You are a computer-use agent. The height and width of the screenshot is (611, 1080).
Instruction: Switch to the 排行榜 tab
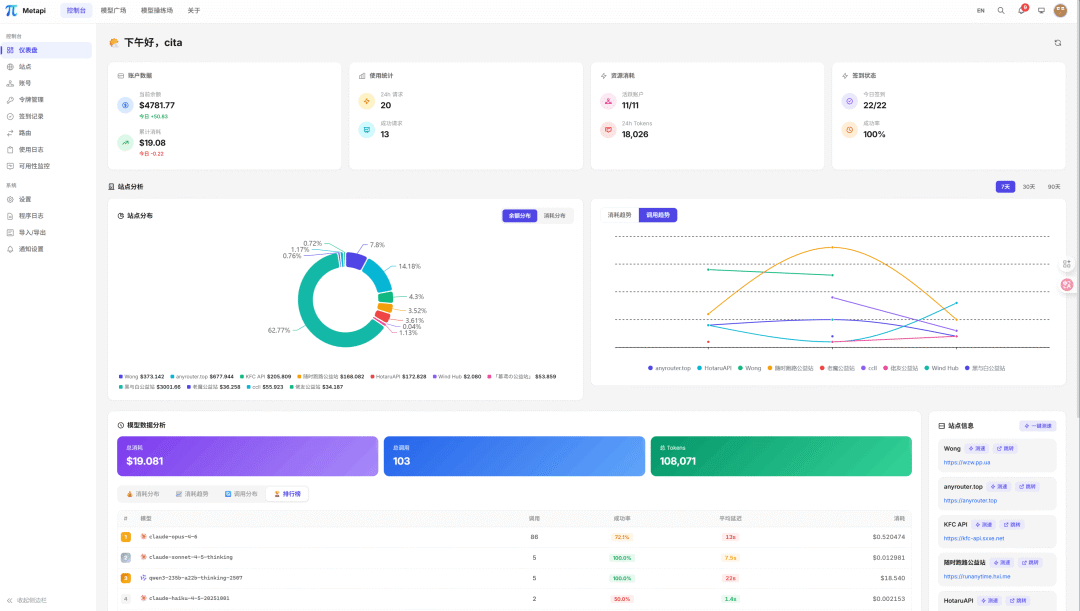(x=288, y=493)
